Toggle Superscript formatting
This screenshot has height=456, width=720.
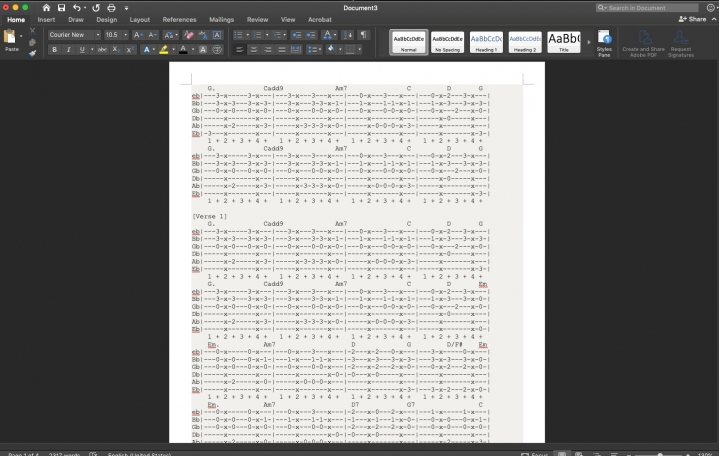130,50
